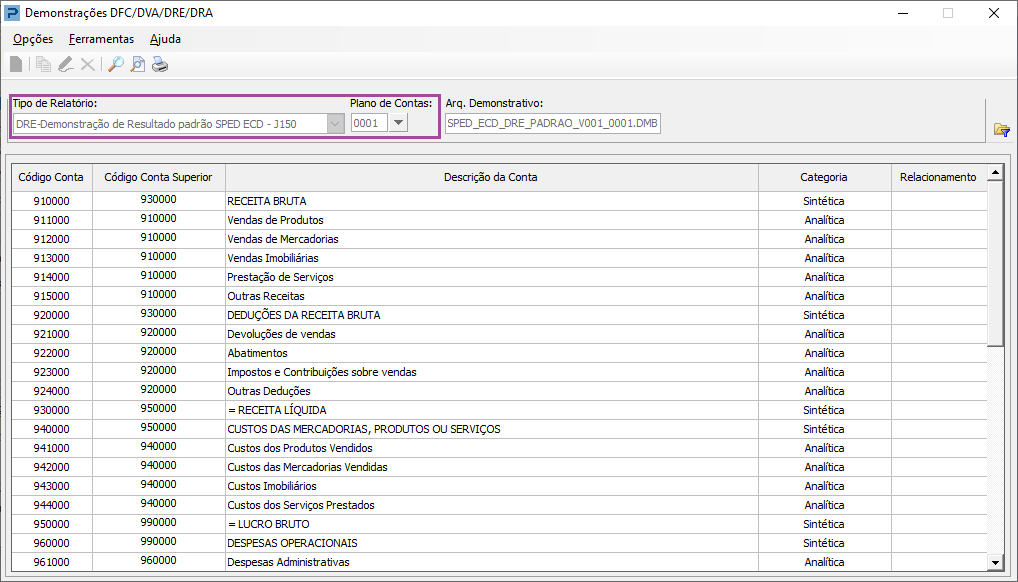This screenshot has height=582, width=1018.
Task: Sort by the Categoria column header
Action: click(823, 177)
